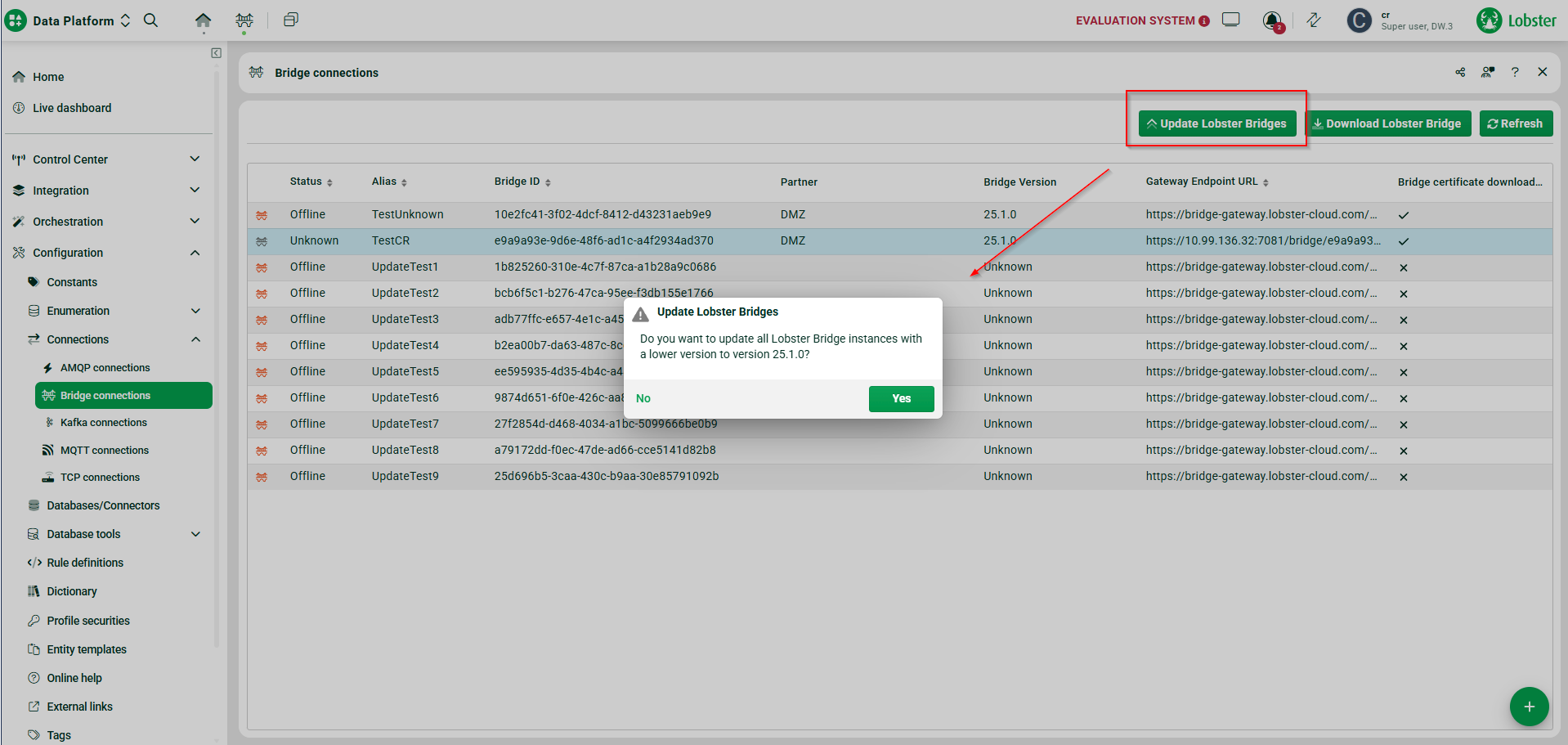This screenshot has height=745, width=1568.
Task: Confirm update by clicking Yes
Action: click(x=901, y=398)
